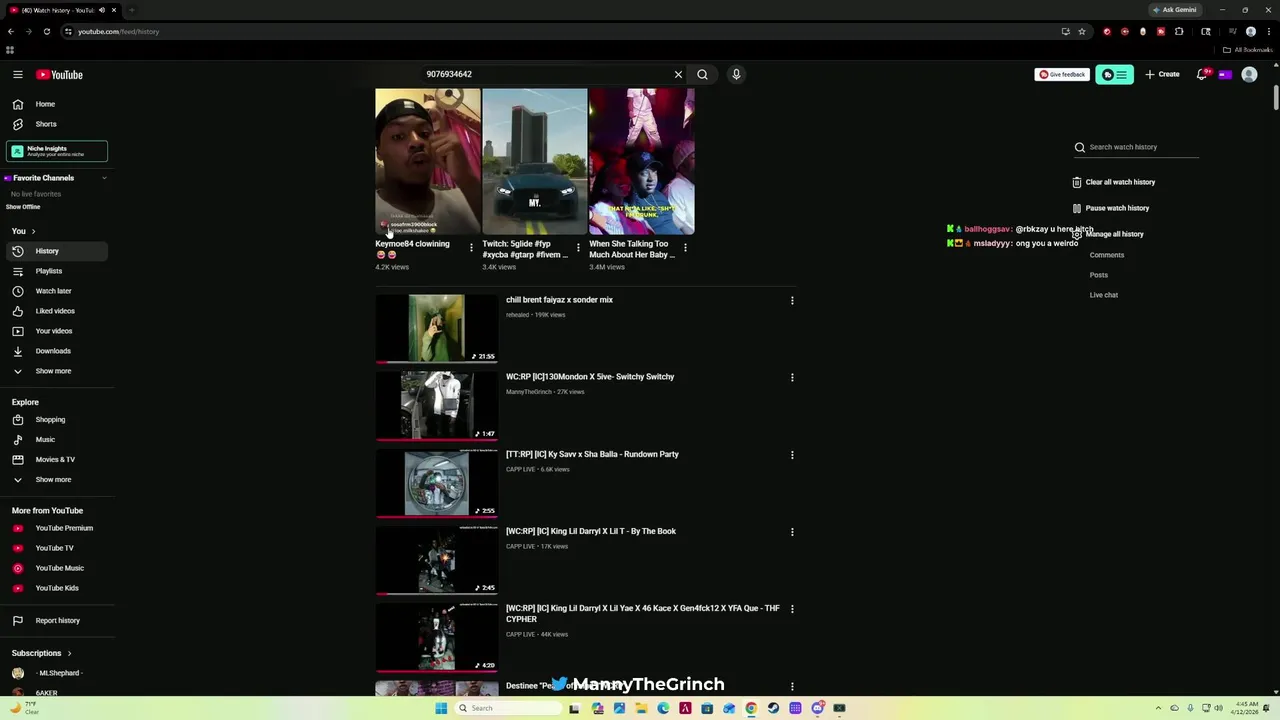Clear the search box text with X
This screenshot has width=1280, height=720.
[678, 74]
